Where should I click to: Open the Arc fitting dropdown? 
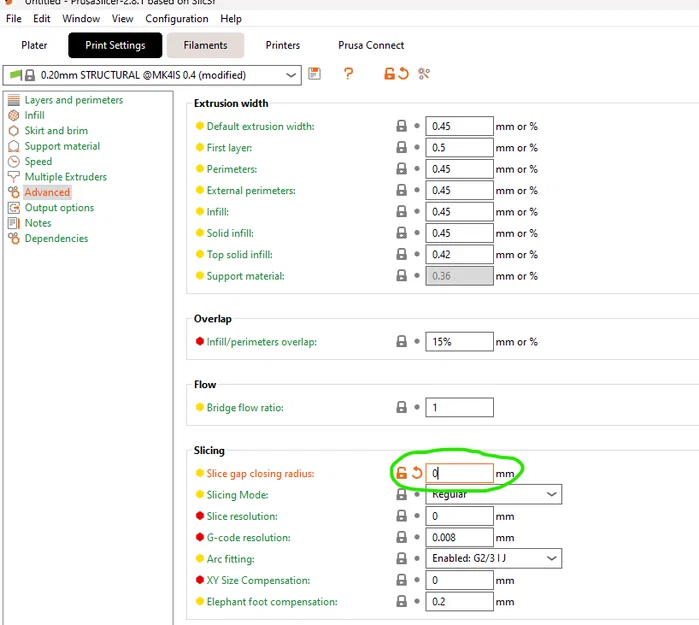pos(493,559)
